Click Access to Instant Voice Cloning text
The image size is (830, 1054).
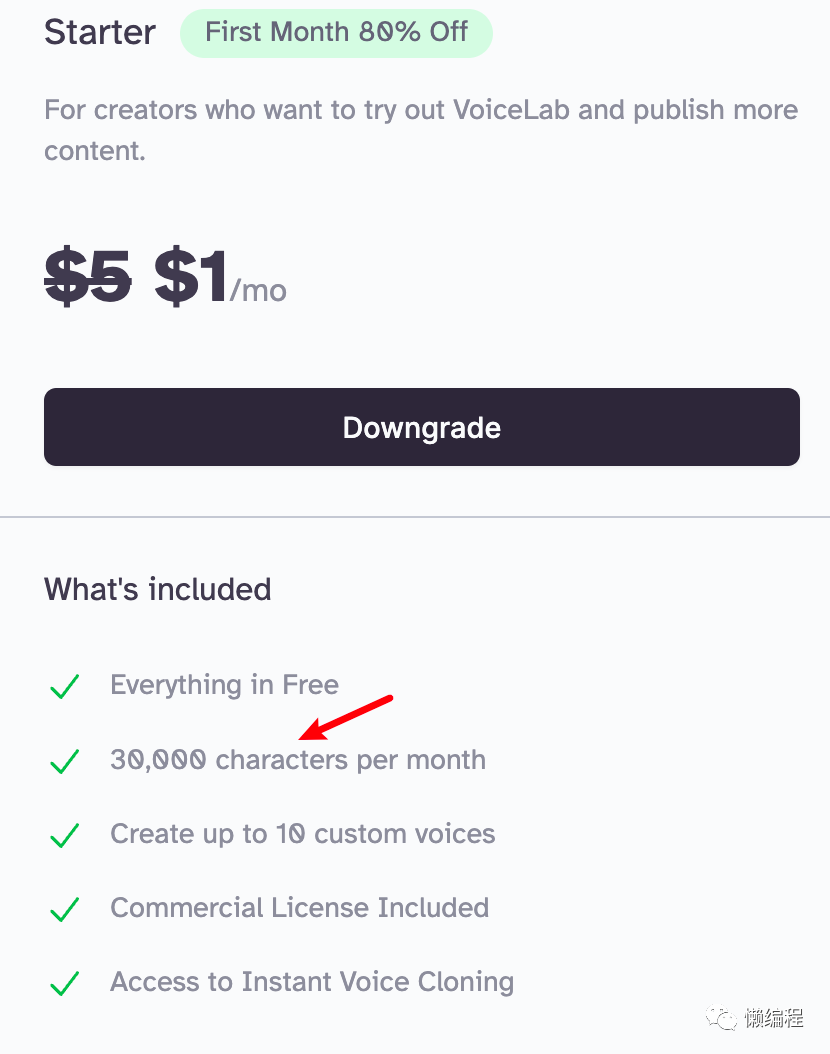[x=312, y=982]
